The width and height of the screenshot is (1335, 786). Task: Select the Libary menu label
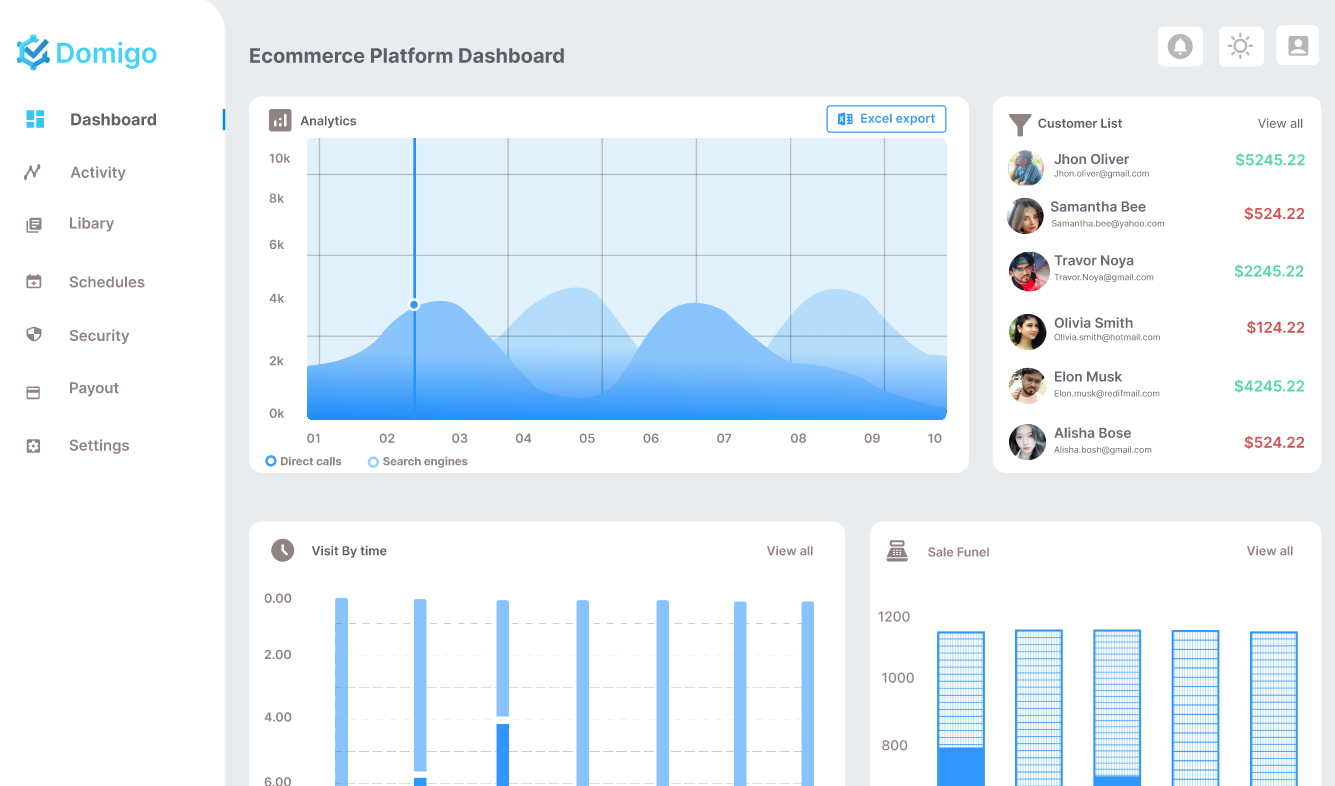click(91, 223)
